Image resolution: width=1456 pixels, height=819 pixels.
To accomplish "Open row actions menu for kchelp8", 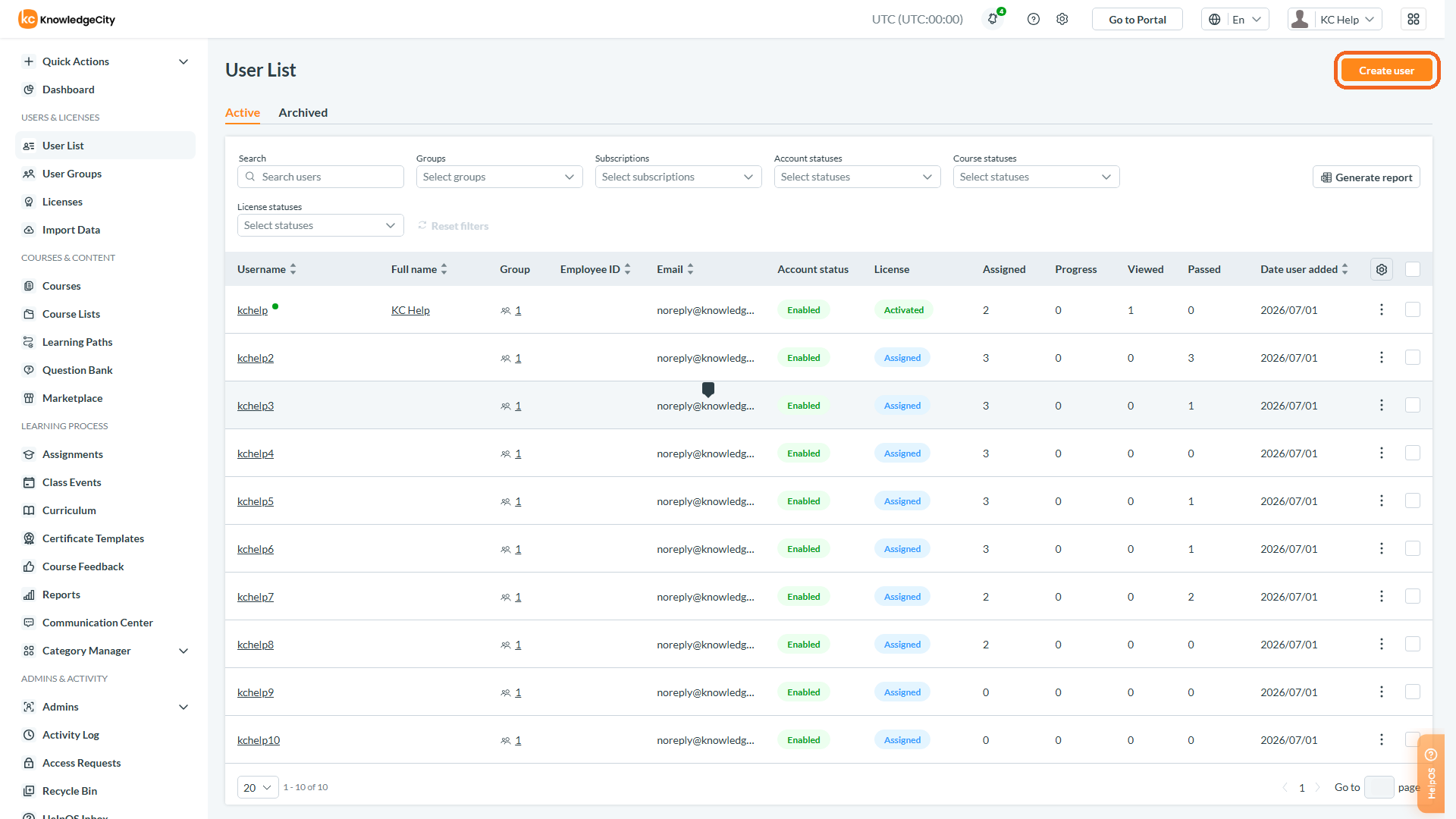I will [1382, 644].
